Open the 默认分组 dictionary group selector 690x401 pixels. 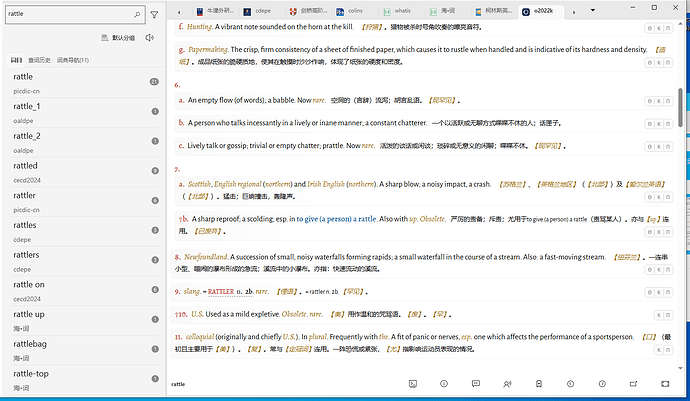pos(118,38)
